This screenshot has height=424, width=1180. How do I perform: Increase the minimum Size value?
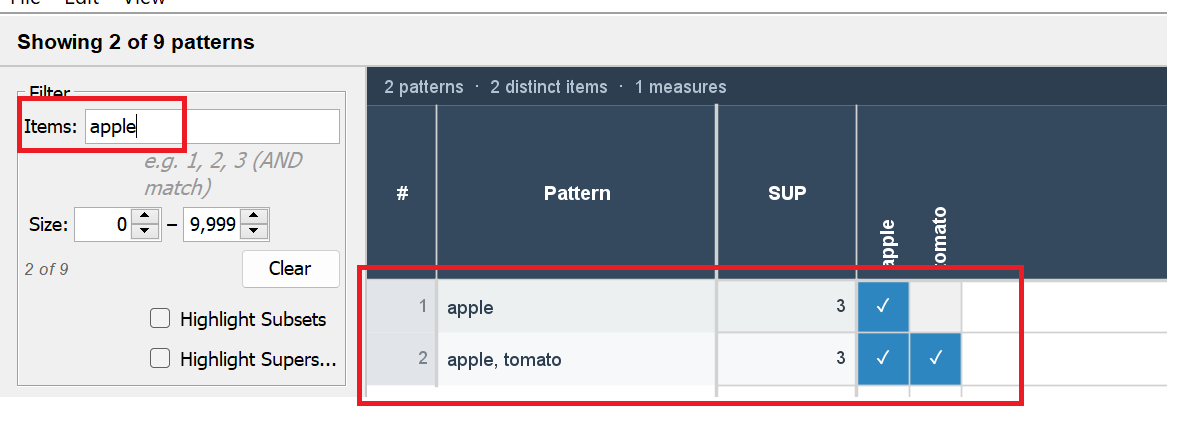(146, 217)
